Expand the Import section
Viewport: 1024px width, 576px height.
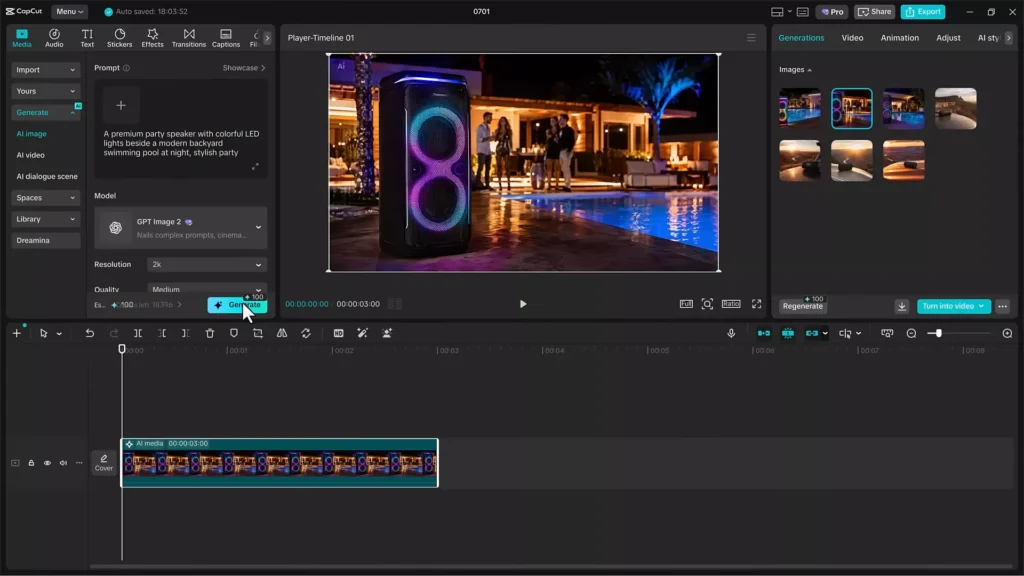click(x=45, y=70)
